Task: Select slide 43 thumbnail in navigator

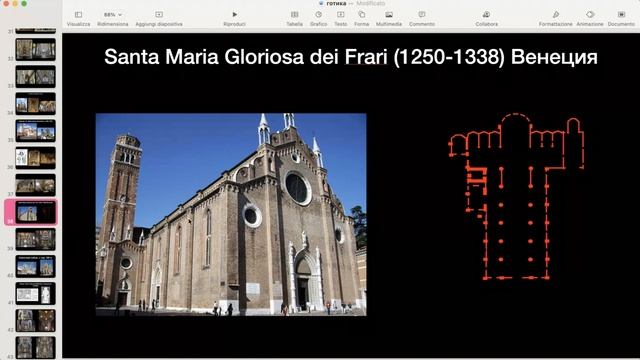Action: (36, 347)
